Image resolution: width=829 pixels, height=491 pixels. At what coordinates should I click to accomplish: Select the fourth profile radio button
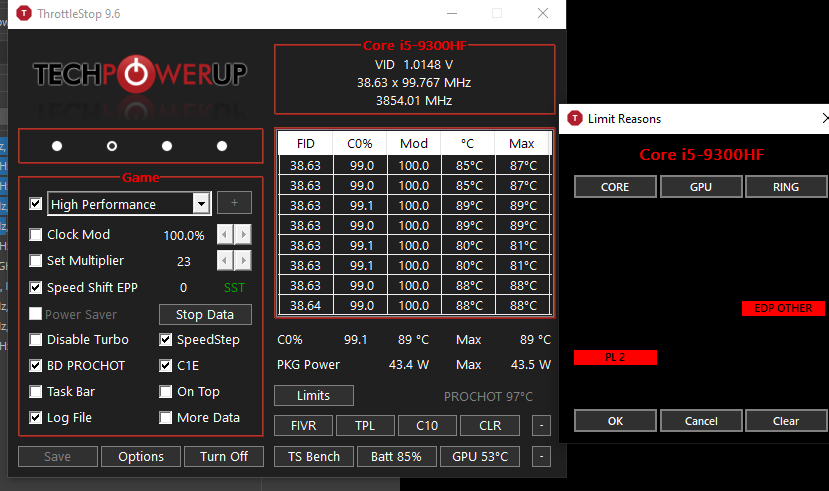tap(222, 146)
